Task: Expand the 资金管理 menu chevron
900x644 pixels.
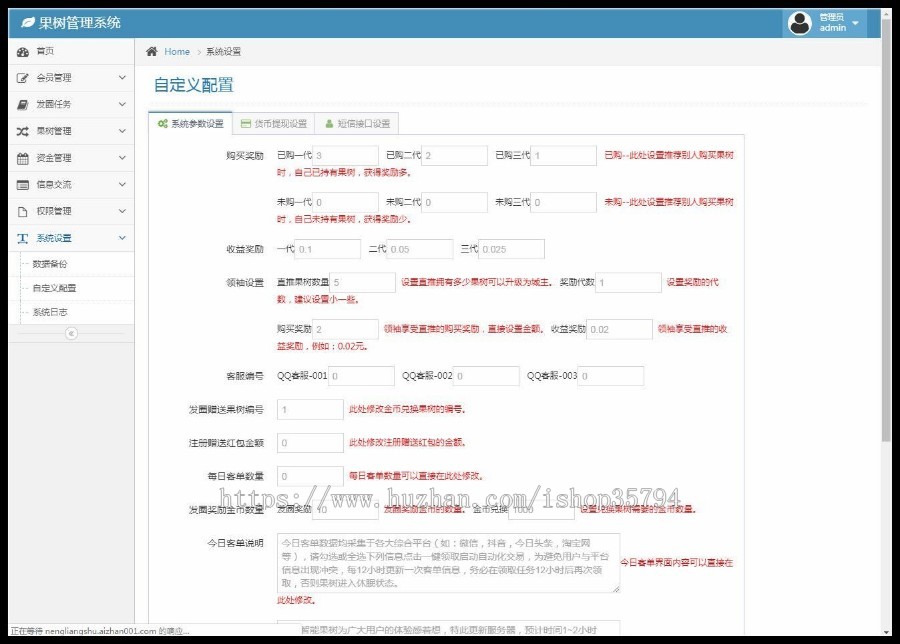Action: [122, 156]
